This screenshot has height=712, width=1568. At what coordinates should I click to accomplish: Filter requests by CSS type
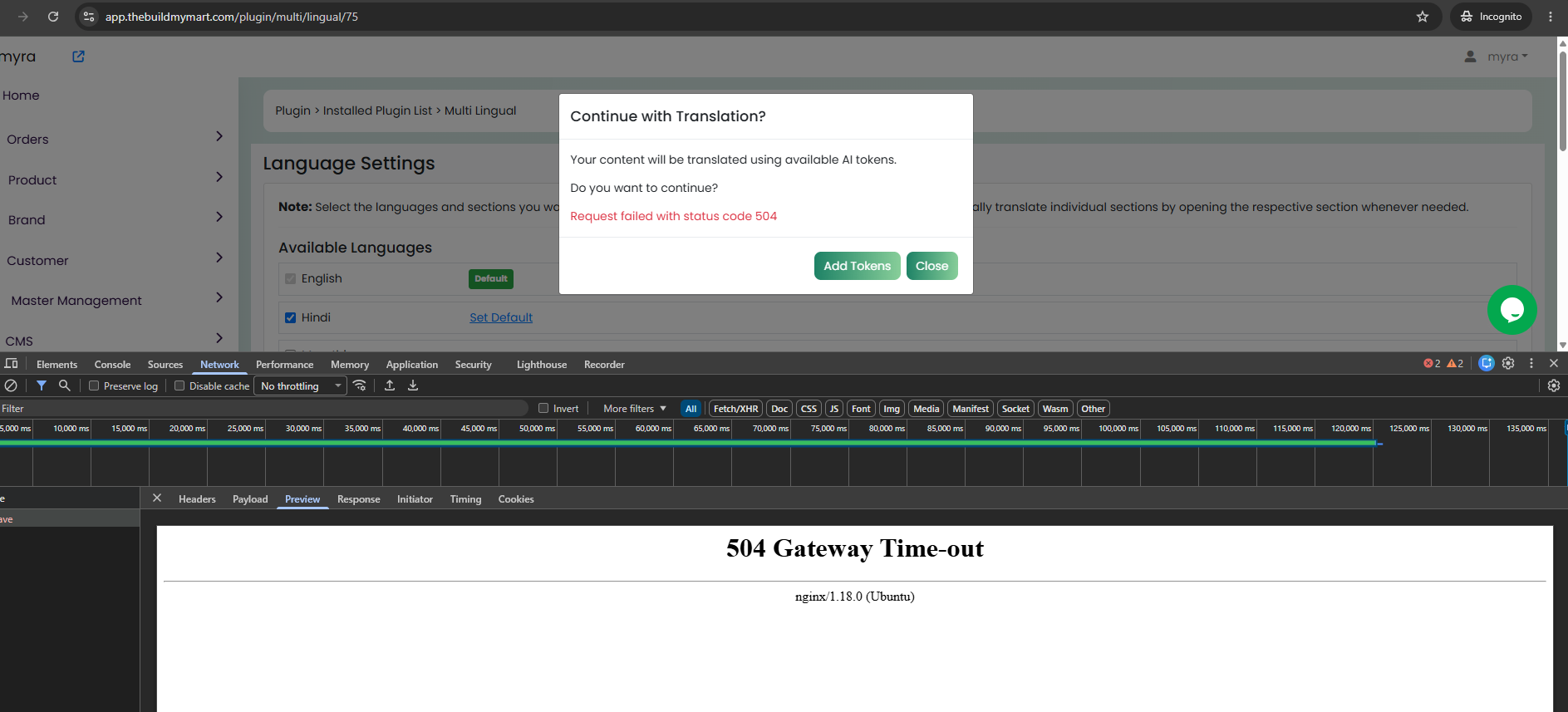coord(809,409)
